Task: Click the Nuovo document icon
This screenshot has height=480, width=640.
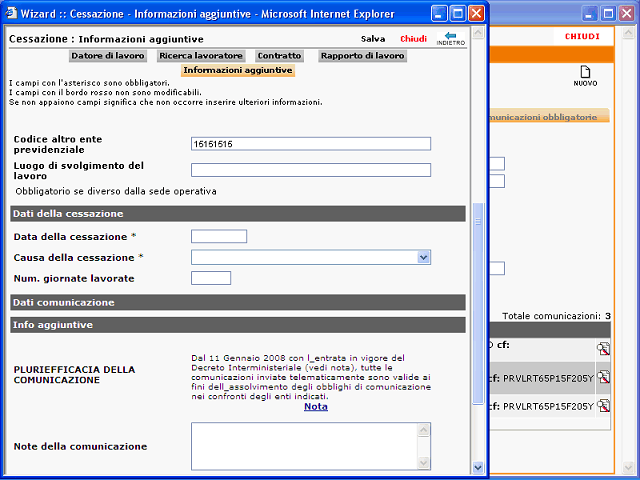Action: pyautogui.click(x=585, y=72)
